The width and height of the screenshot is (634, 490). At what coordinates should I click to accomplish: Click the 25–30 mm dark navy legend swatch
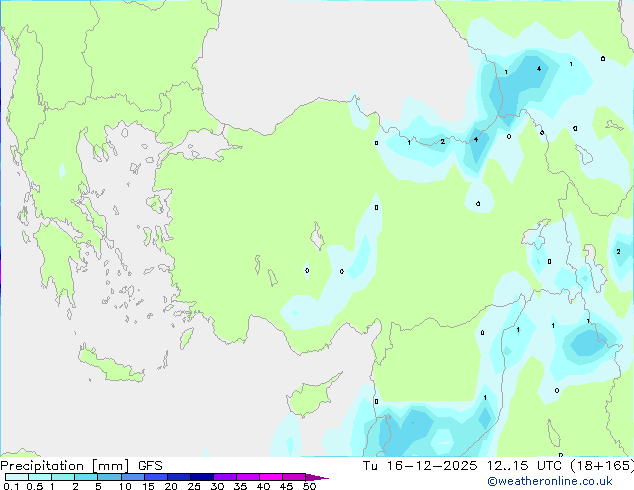[x=201, y=477]
